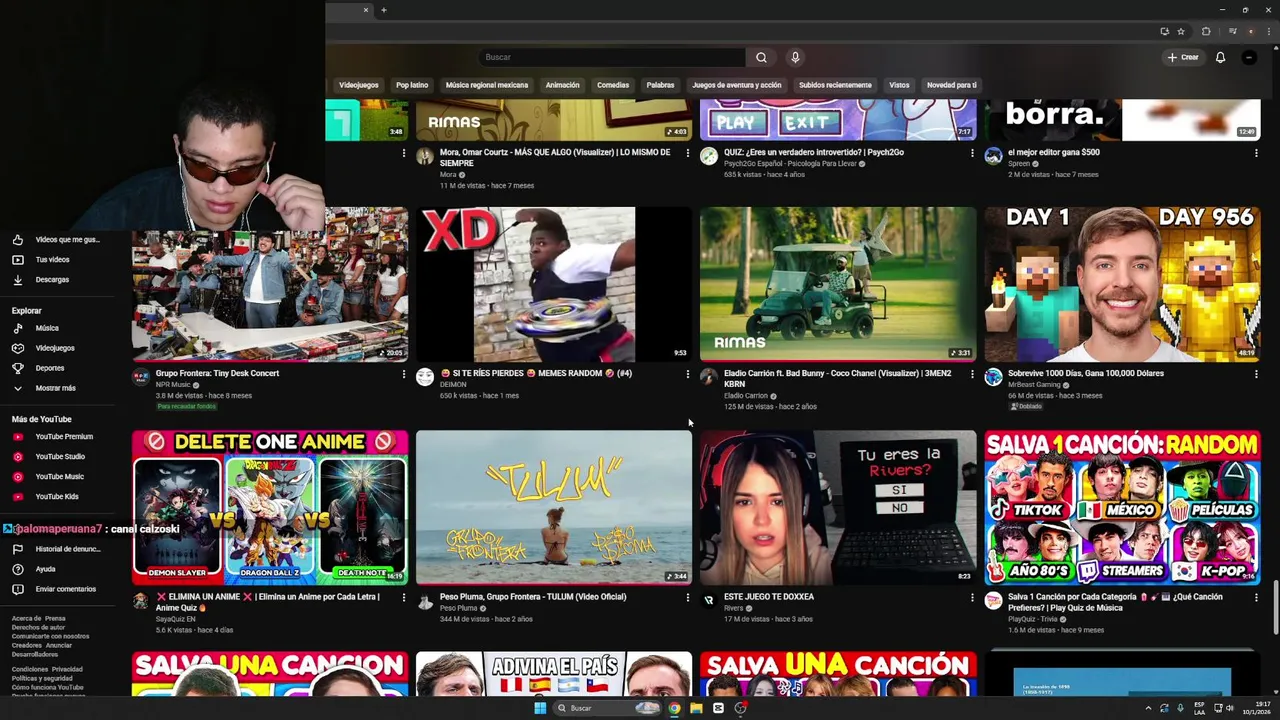Play MrBeast DAY 1 DAY 956 thumbnail
Viewport: 1280px width, 720px height.
[1122, 284]
